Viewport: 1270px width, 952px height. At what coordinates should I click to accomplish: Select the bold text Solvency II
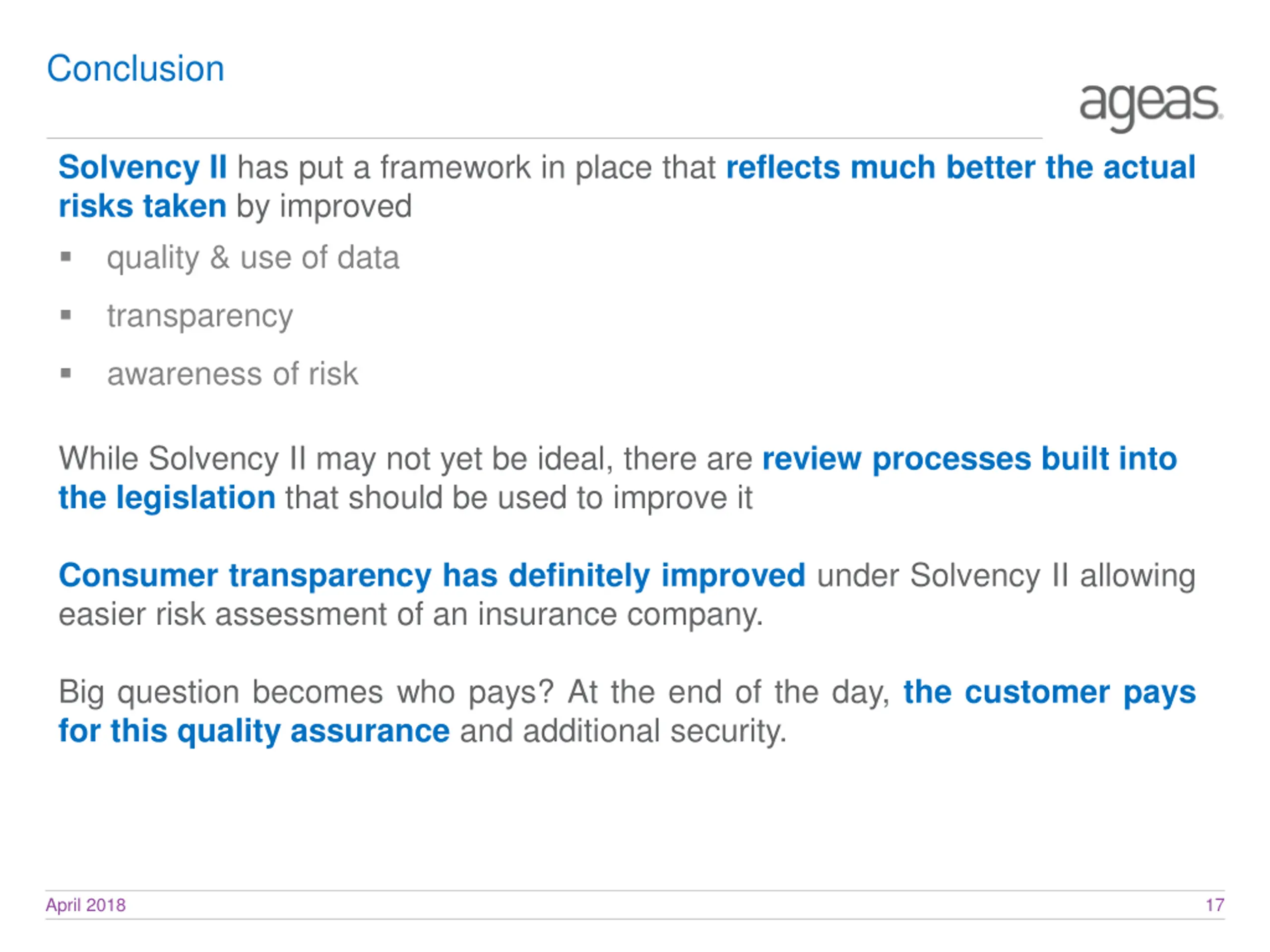pyautogui.click(x=142, y=168)
